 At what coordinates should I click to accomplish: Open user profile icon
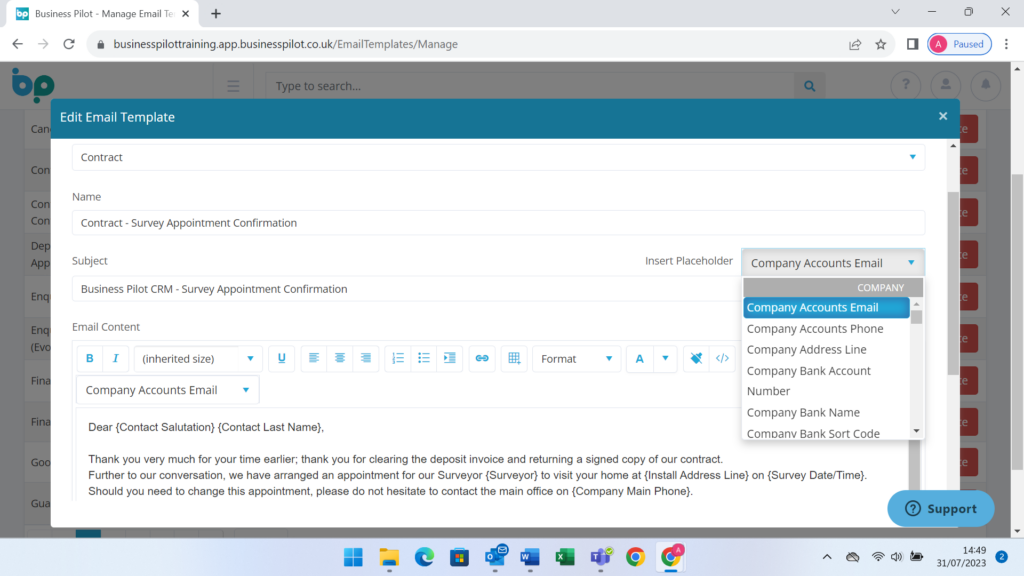click(946, 85)
